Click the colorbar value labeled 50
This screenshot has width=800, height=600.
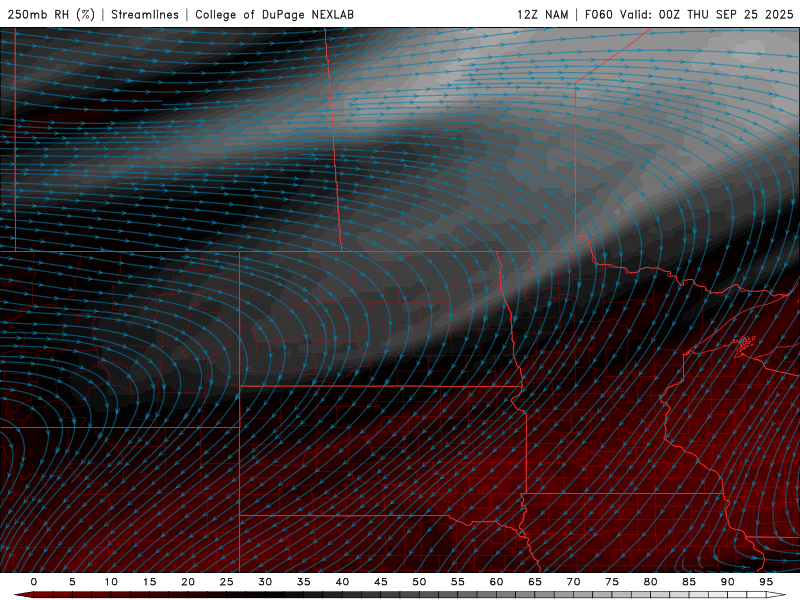419,582
